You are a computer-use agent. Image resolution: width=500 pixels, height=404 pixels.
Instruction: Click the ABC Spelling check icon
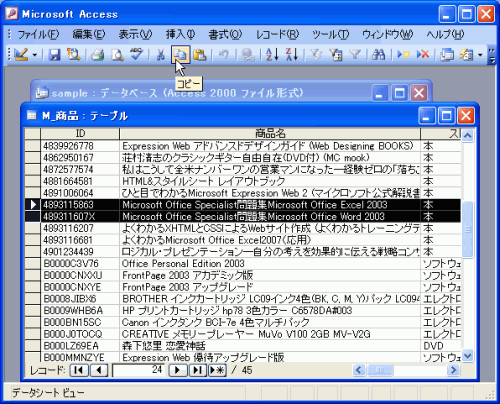136,54
